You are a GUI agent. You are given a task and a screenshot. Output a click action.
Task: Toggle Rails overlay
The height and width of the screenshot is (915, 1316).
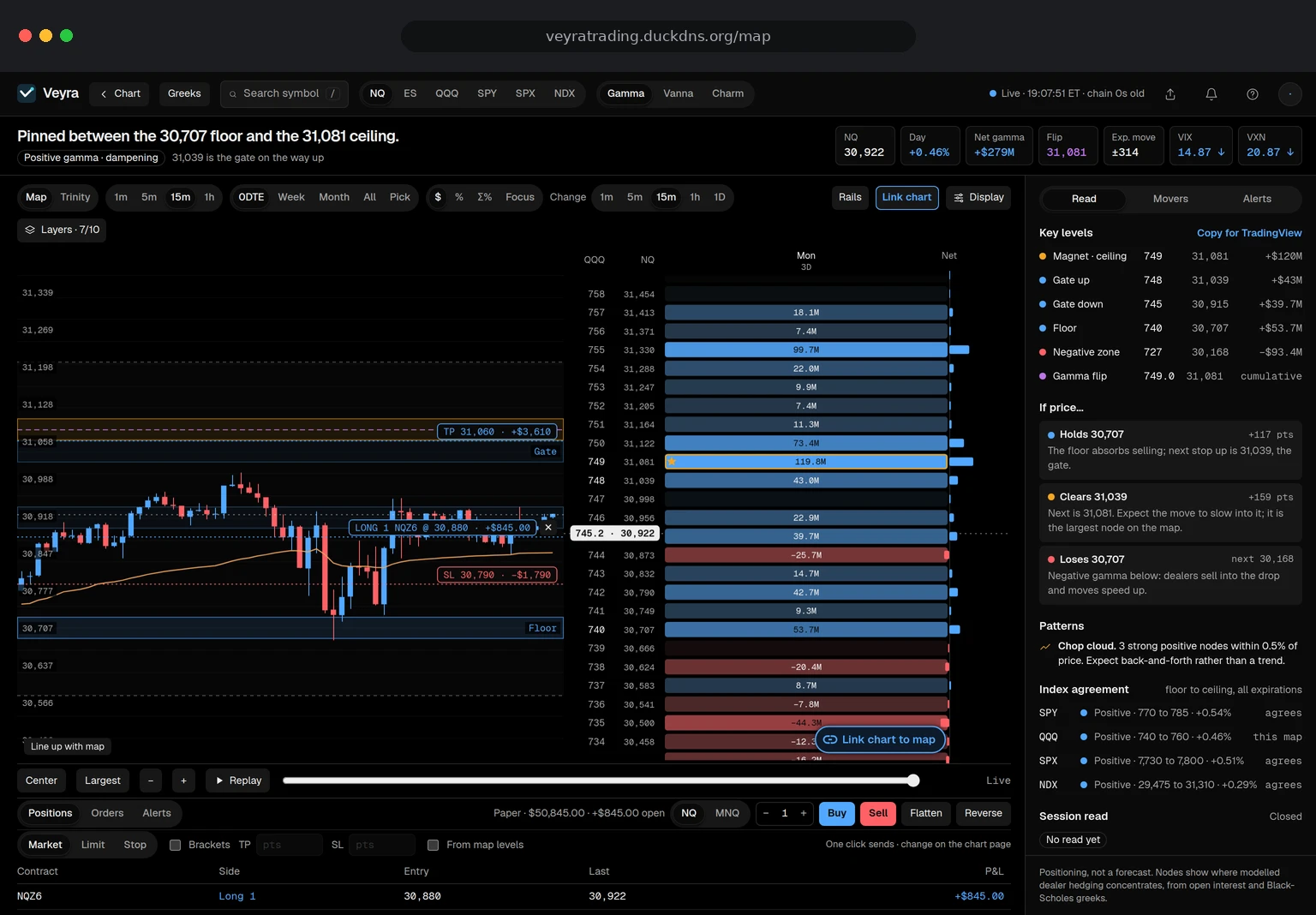point(850,197)
